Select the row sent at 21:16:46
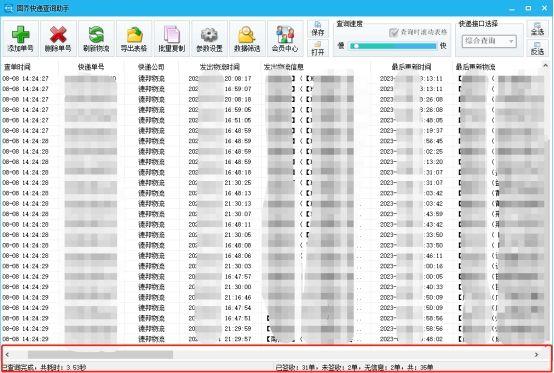 (272, 297)
